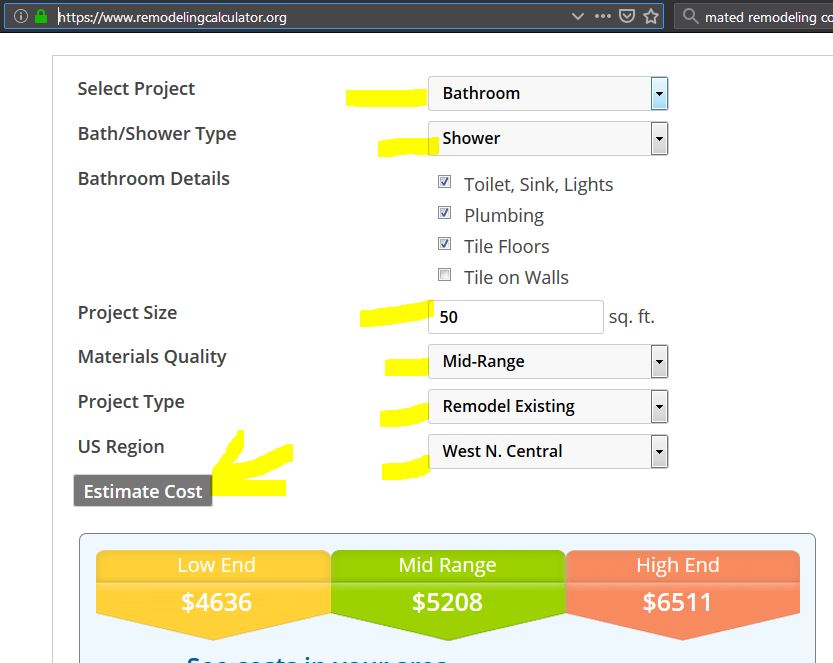Bookmark this page with the star icon
The width and height of the screenshot is (833, 663).
[x=651, y=16]
